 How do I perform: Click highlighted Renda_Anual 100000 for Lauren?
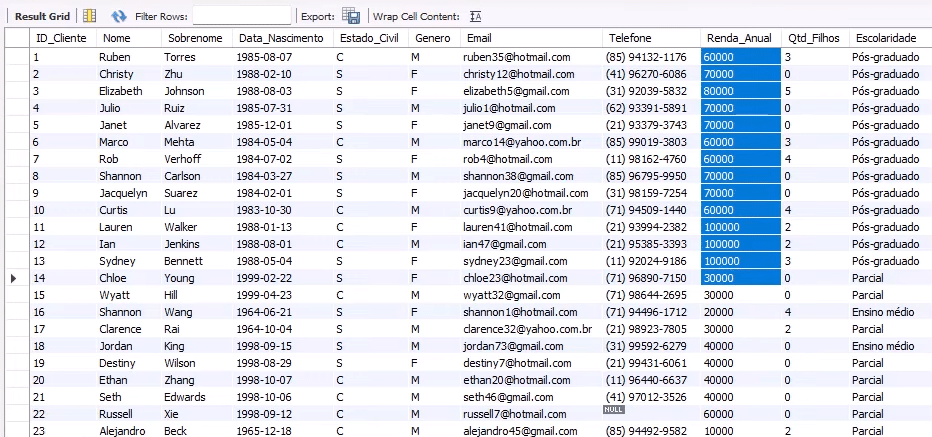tap(741, 227)
